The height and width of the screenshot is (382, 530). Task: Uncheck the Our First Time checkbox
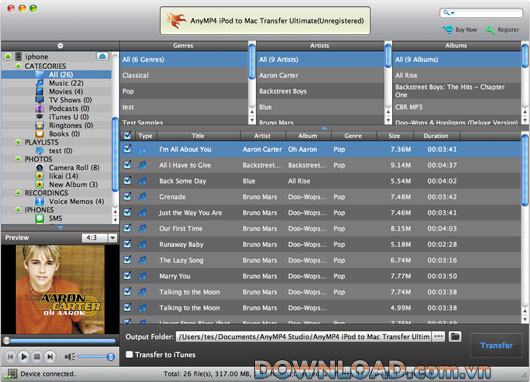pos(127,228)
